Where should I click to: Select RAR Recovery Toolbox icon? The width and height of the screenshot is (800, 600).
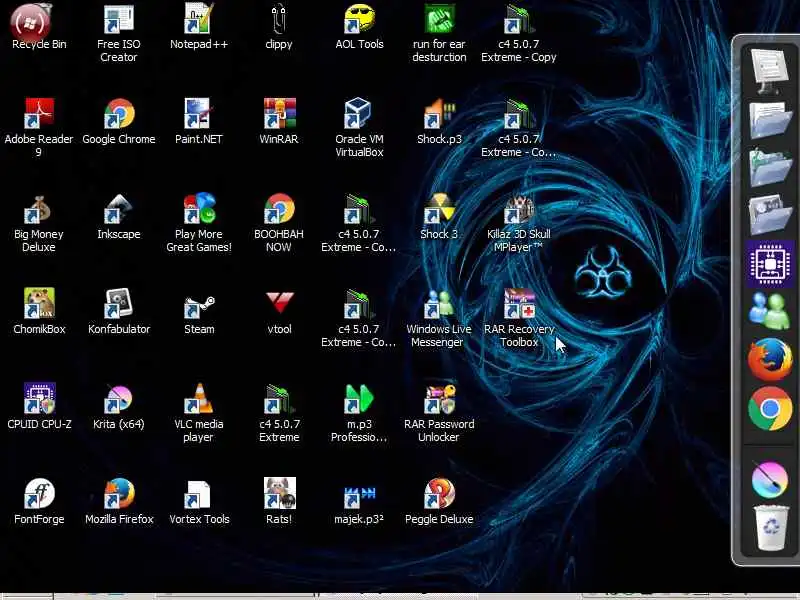pos(519,304)
